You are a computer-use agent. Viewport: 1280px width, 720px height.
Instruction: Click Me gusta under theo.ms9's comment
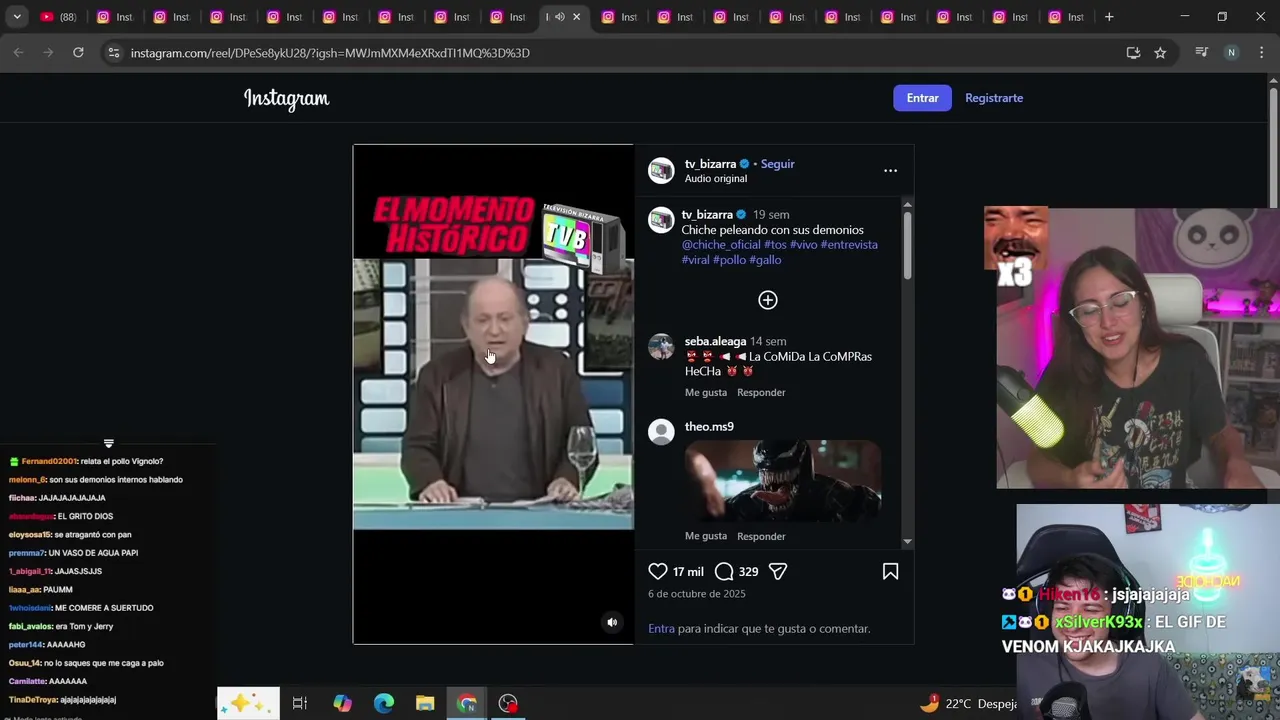pos(706,536)
